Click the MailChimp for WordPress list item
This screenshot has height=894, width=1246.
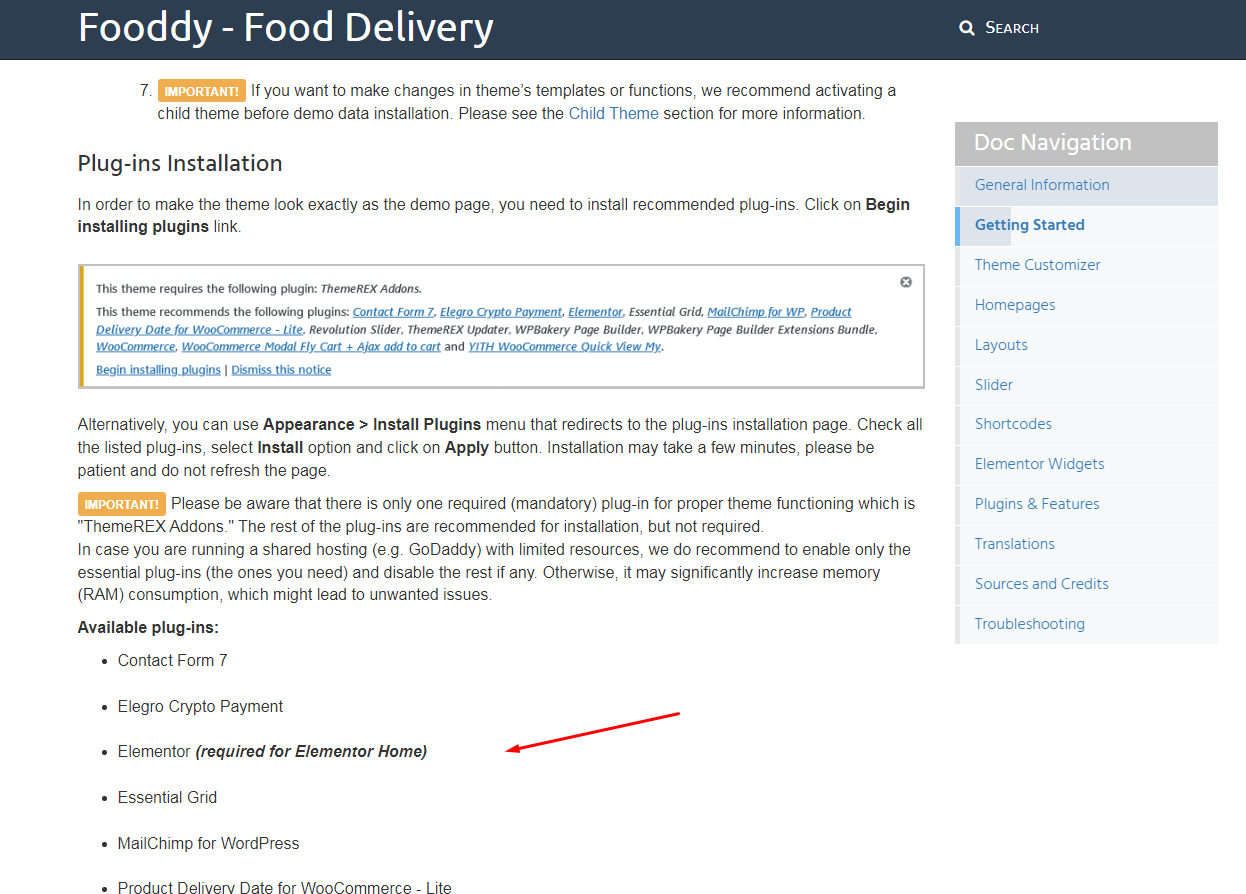tap(208, 843)
